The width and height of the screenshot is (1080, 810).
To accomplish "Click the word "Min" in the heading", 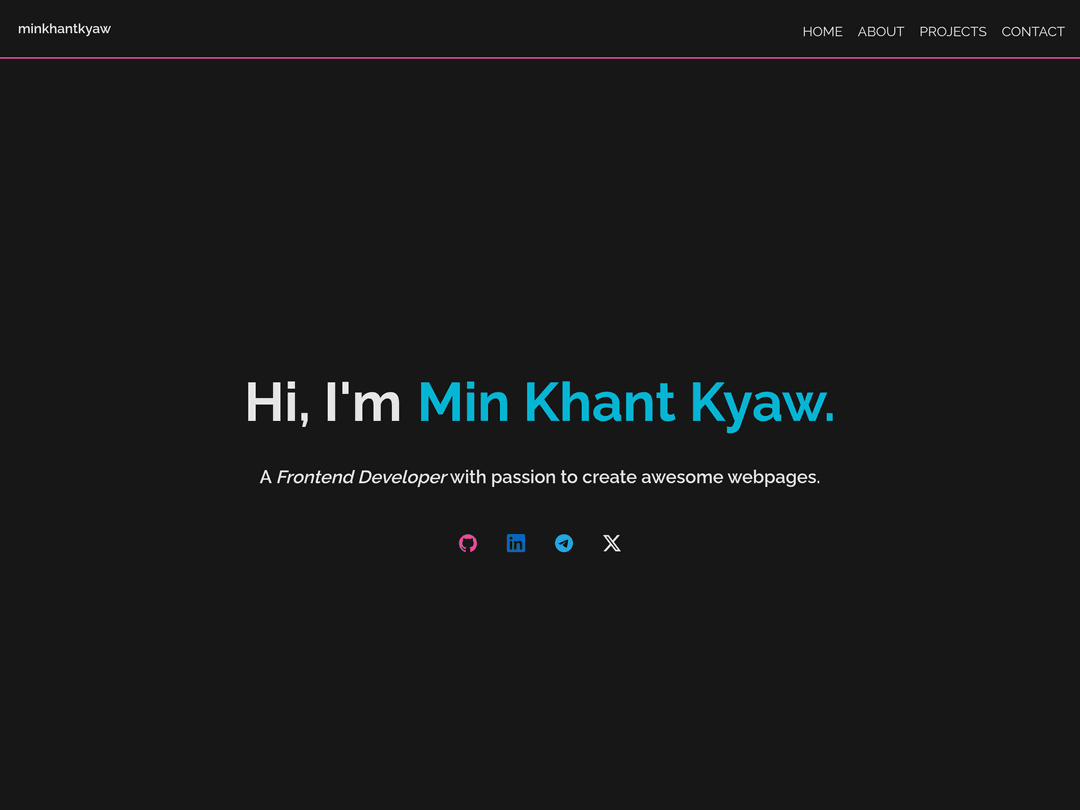I will click(x=464, y=402).
